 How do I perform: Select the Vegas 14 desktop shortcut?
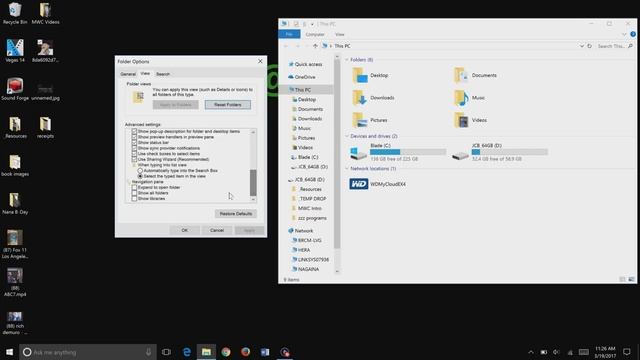tap(15, 51)
